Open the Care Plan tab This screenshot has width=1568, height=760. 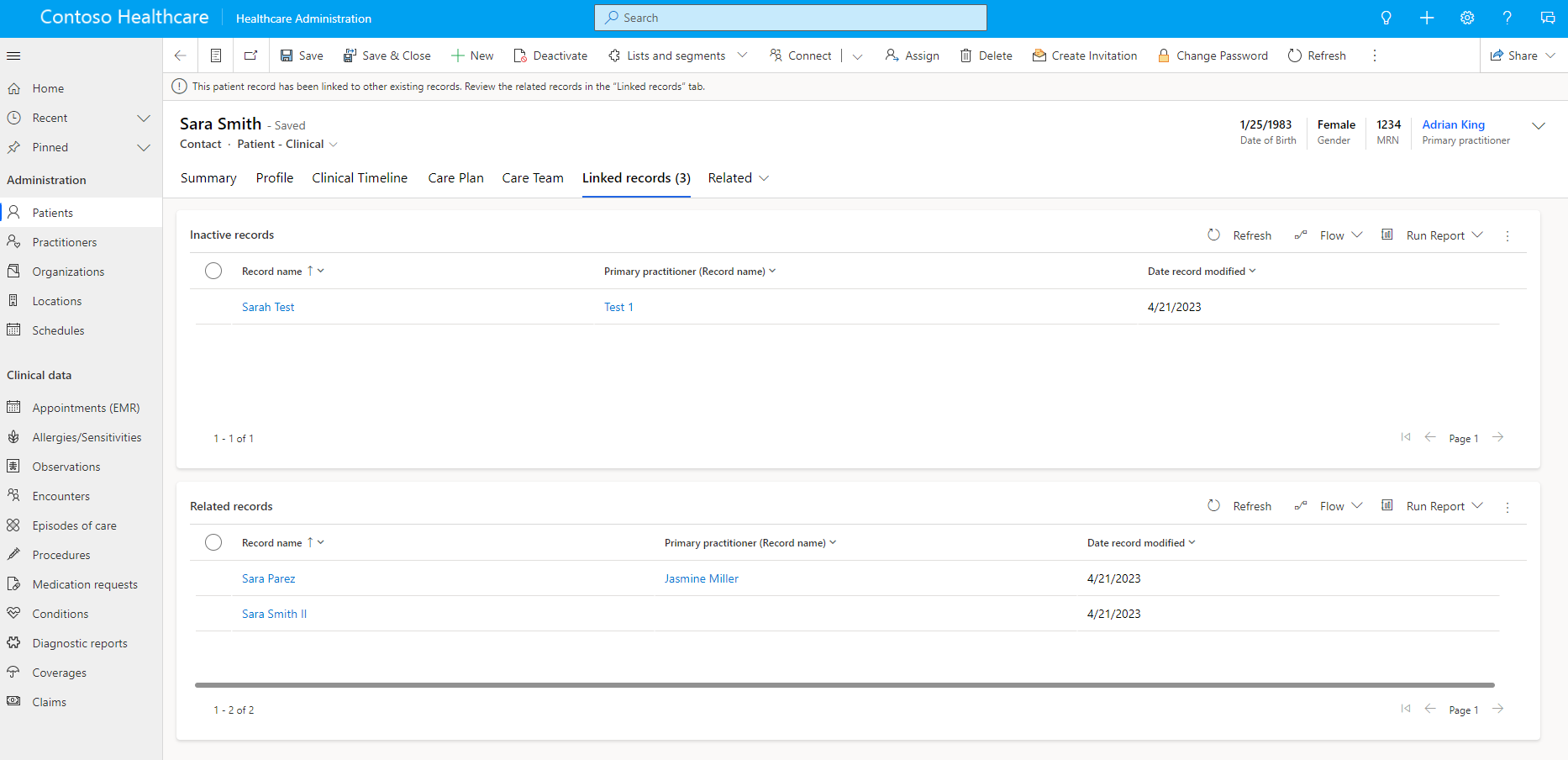coord(455,178)
